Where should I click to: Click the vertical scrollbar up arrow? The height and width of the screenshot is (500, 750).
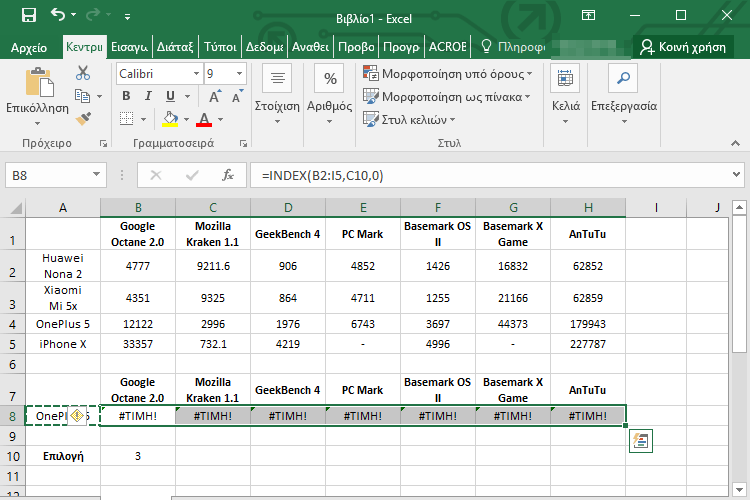739,208
